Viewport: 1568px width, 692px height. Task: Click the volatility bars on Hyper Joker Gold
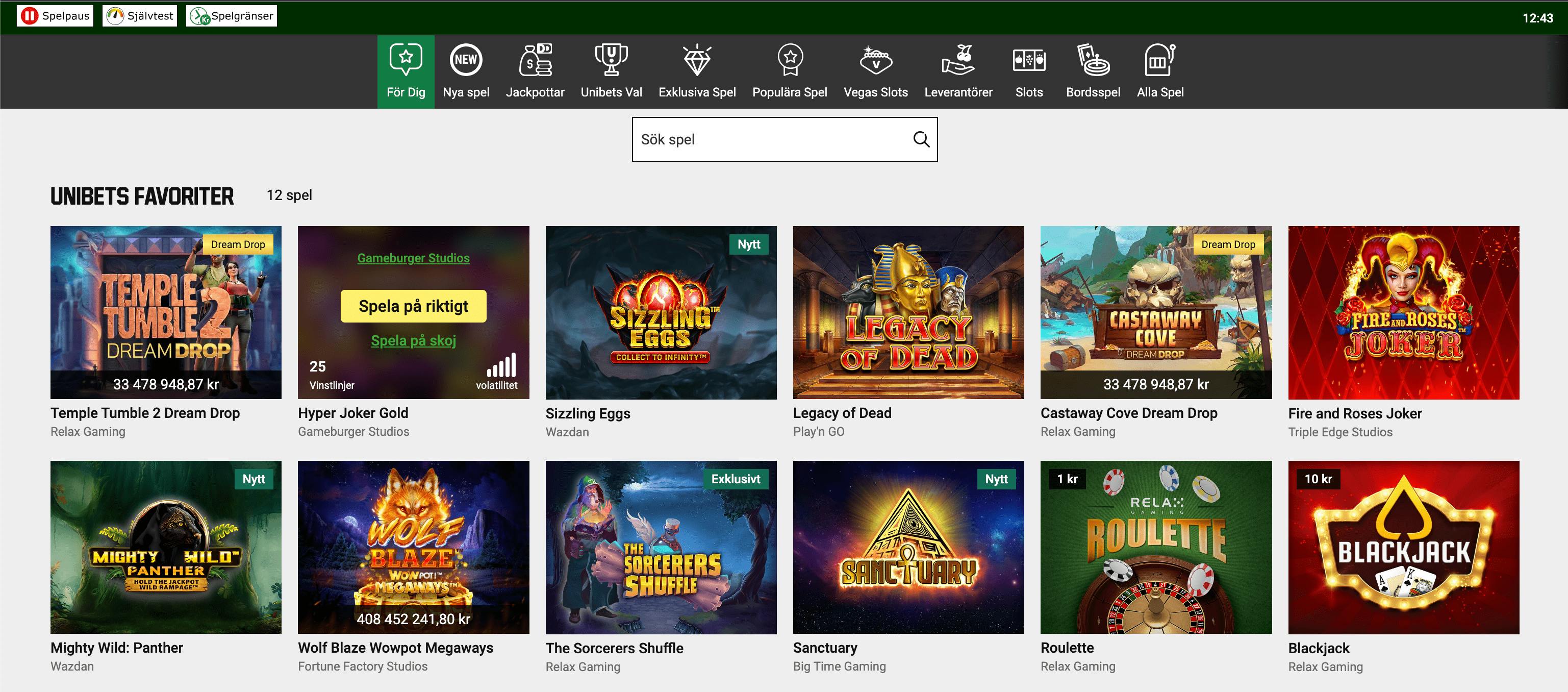tap(501, 365)
